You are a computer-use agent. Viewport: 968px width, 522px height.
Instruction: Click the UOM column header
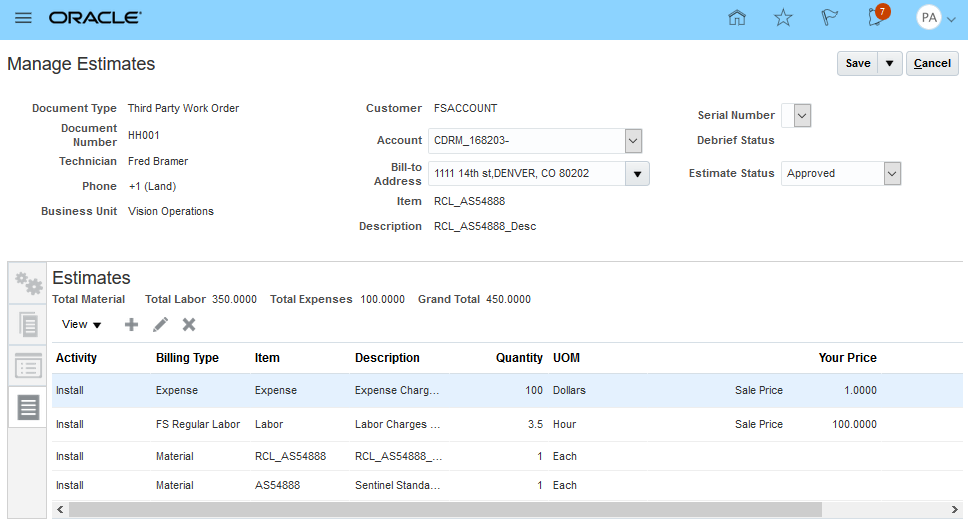pyautogui.click(x=566, y=358)
